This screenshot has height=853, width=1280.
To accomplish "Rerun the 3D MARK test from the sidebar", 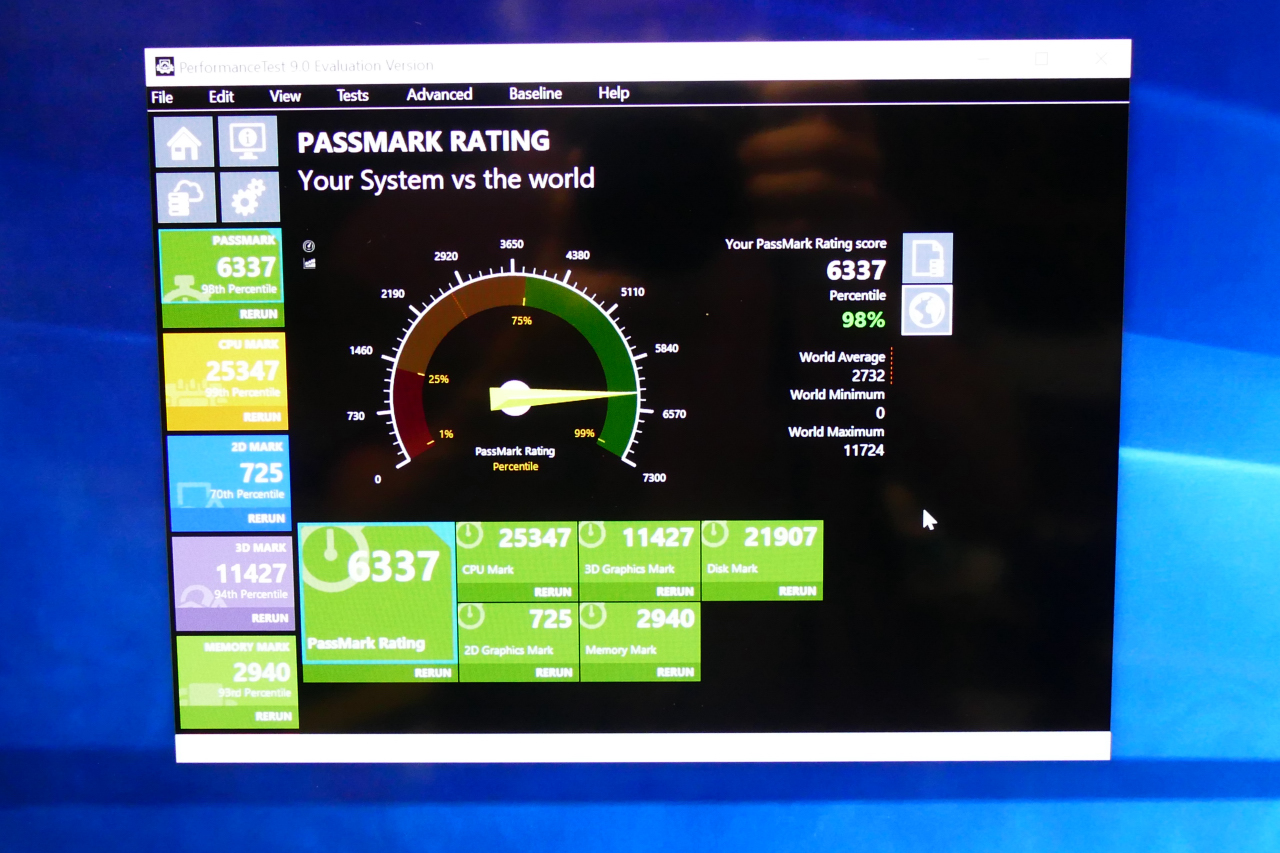I will tap(270, 618).
